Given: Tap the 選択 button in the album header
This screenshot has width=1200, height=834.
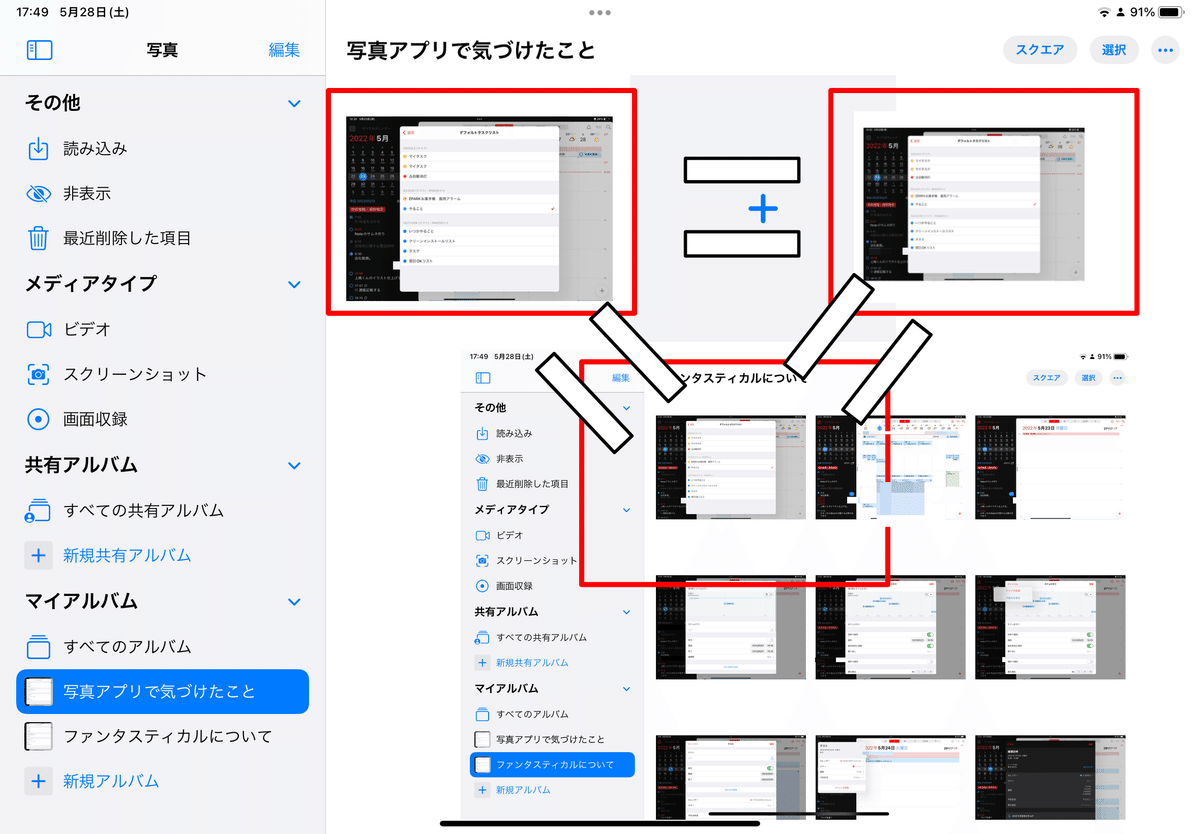Looking at the screenshot, I should (x=1114, y=50).
